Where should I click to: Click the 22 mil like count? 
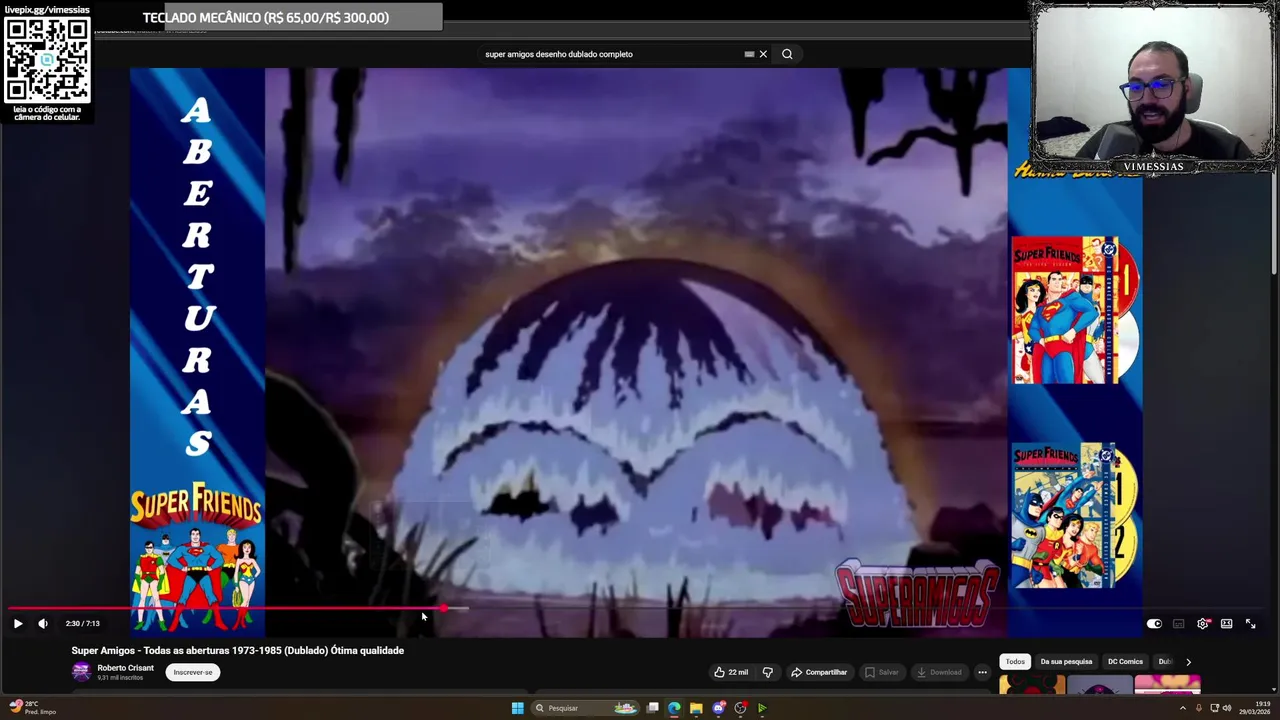pos(738,672)
